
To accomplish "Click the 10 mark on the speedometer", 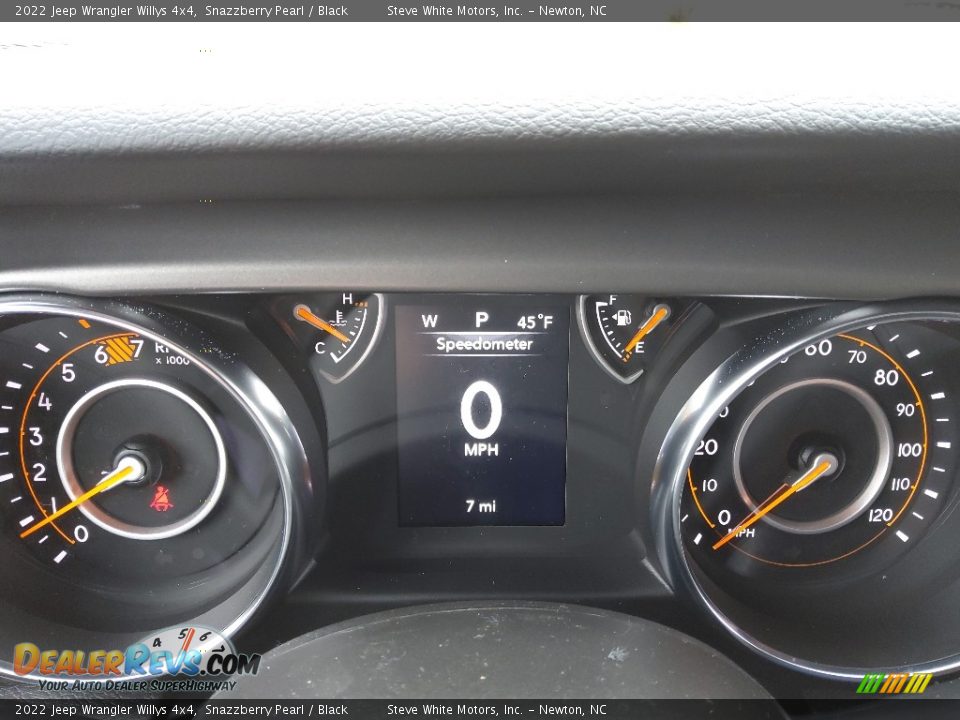I will (710, 486).
